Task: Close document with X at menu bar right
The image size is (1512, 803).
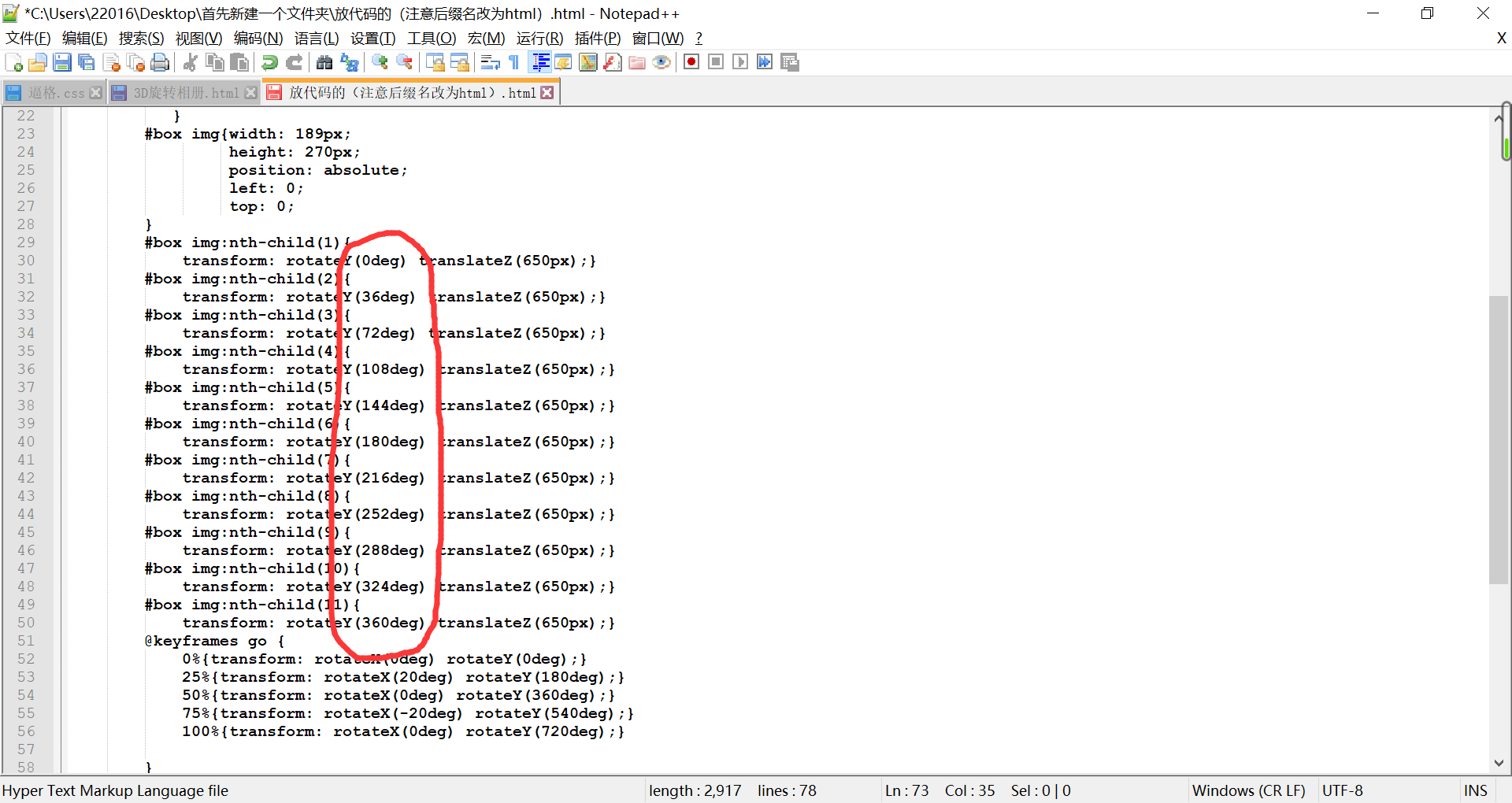Action: click(1501, 38)
